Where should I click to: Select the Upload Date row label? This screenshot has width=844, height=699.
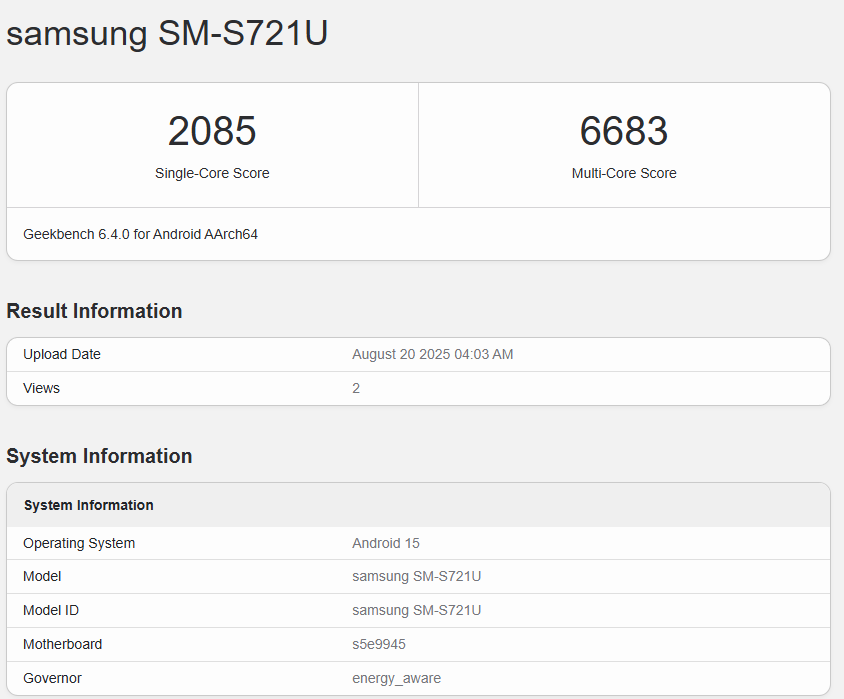pyautogui.click(x=62, y=354)
